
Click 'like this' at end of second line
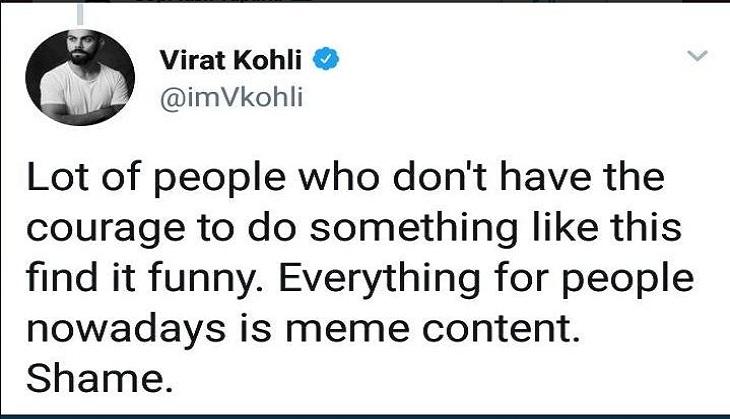607,227
